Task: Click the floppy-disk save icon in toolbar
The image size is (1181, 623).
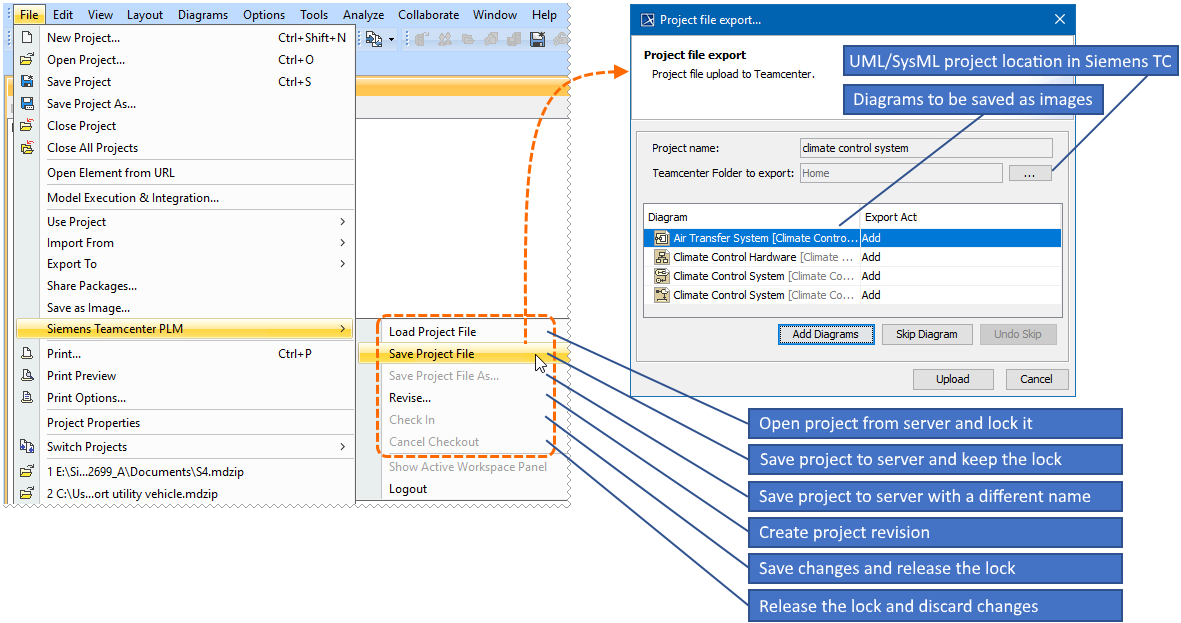Action: [x=537, y=39]
